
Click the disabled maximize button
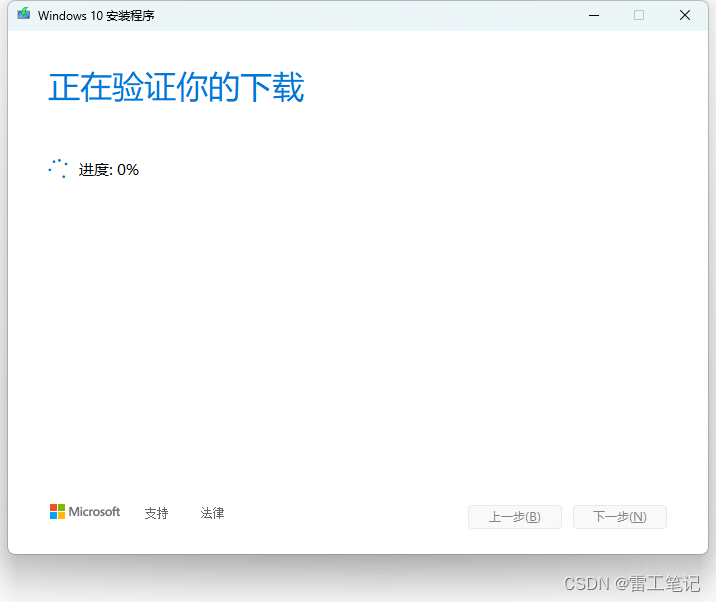click(639, 16)
